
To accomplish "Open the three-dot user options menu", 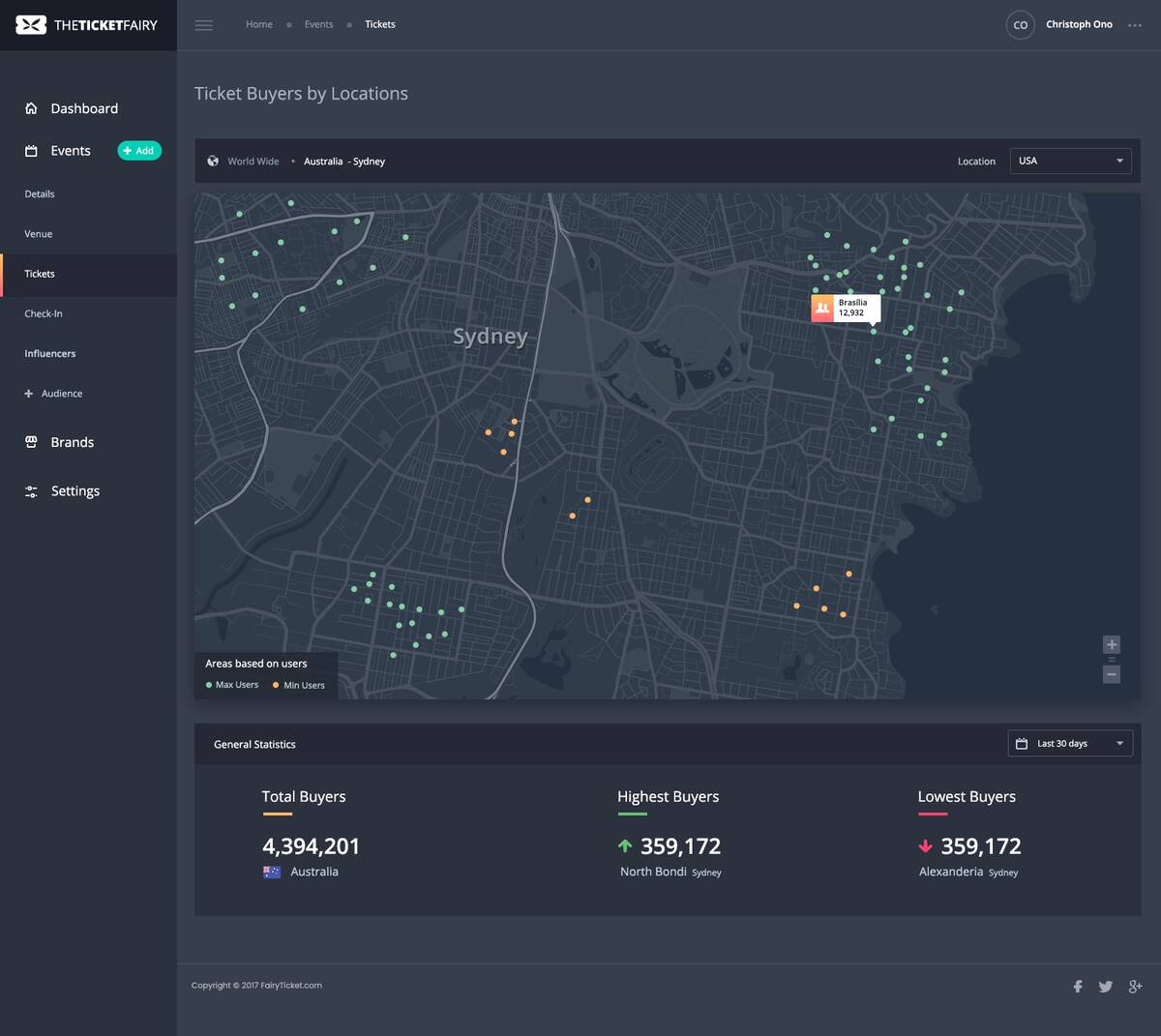I will pyautogui.click(x=1135, y=25).
